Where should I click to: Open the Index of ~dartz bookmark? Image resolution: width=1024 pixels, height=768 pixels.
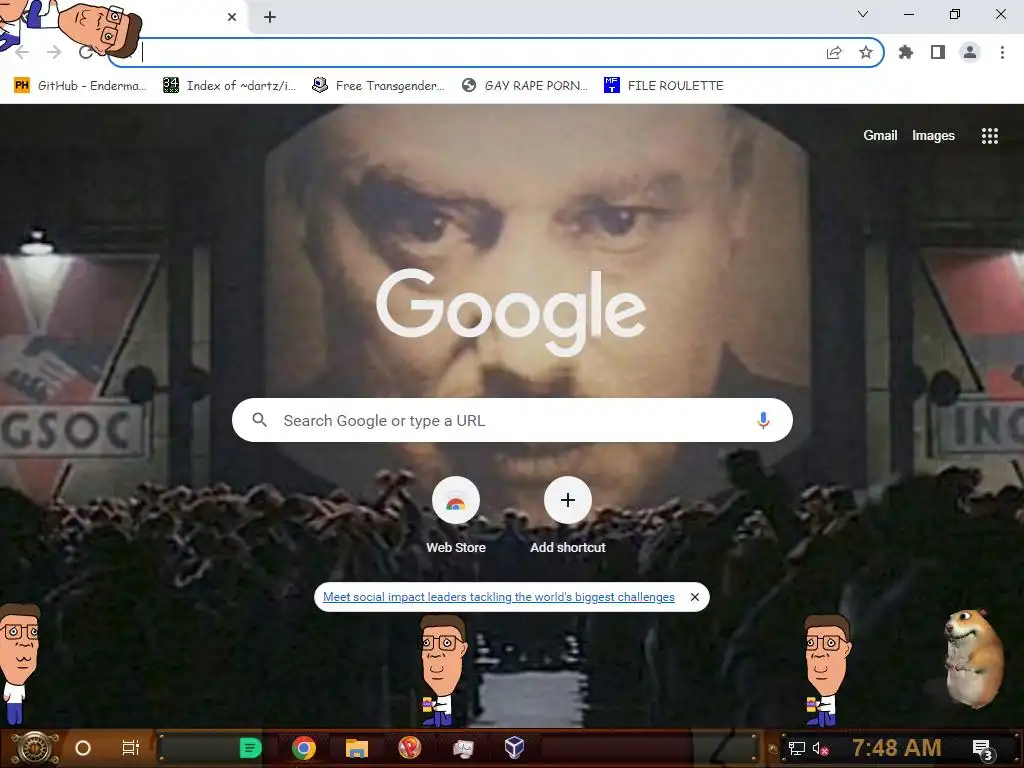click(229, 86)
